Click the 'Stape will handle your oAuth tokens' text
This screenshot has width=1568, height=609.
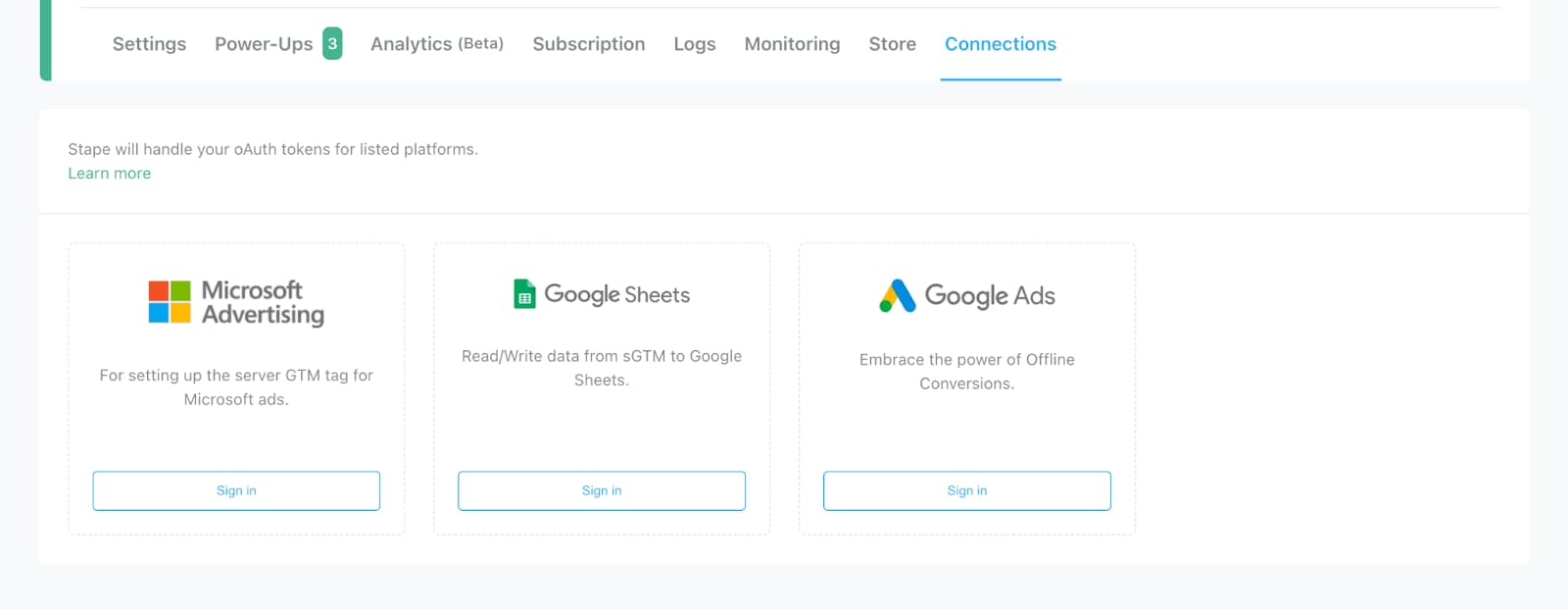pyautogui.click(x=272, y=149)
